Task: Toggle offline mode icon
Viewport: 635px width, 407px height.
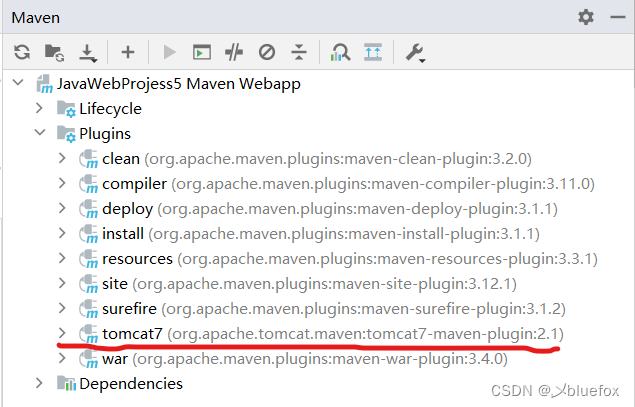Action: [234, 52]
